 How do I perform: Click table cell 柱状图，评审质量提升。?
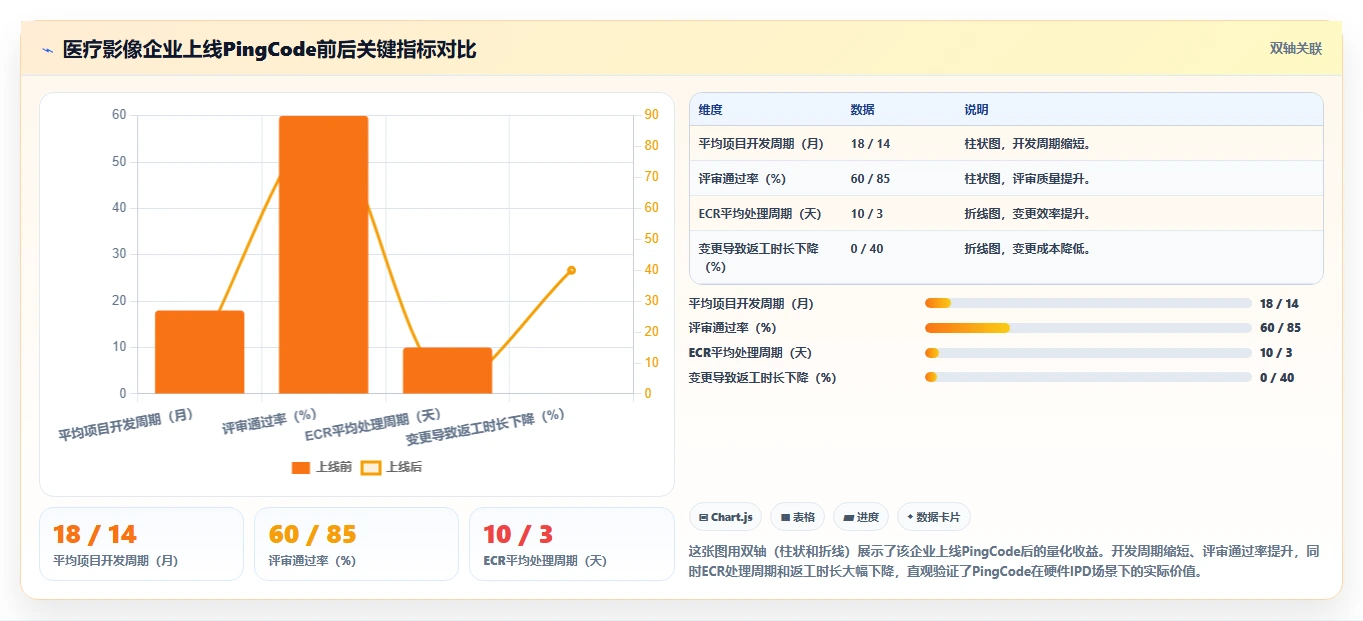[x=1027, y=179]
